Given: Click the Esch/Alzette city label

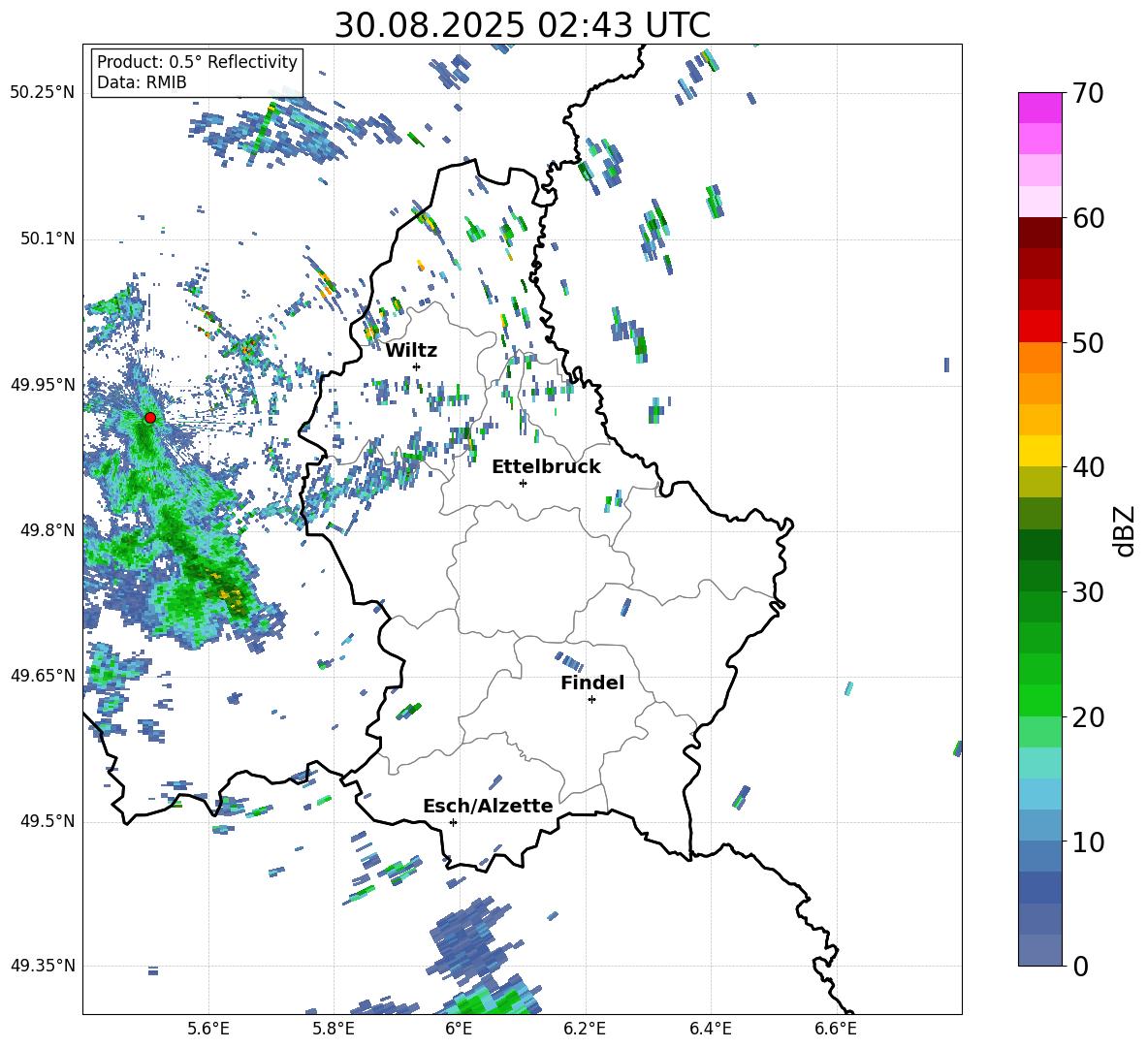Looking at the screenshot, I should click(488, 806).
